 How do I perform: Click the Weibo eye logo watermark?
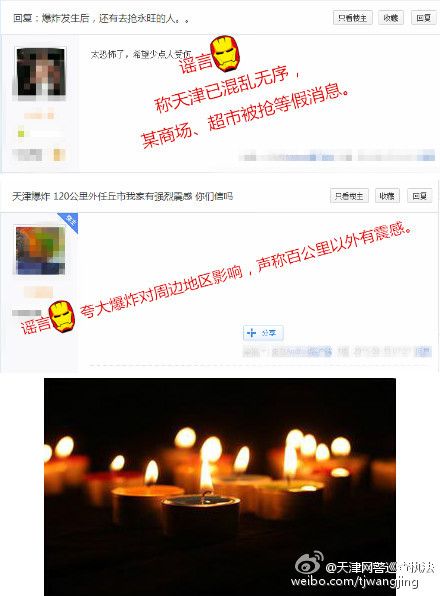[309, 563]
